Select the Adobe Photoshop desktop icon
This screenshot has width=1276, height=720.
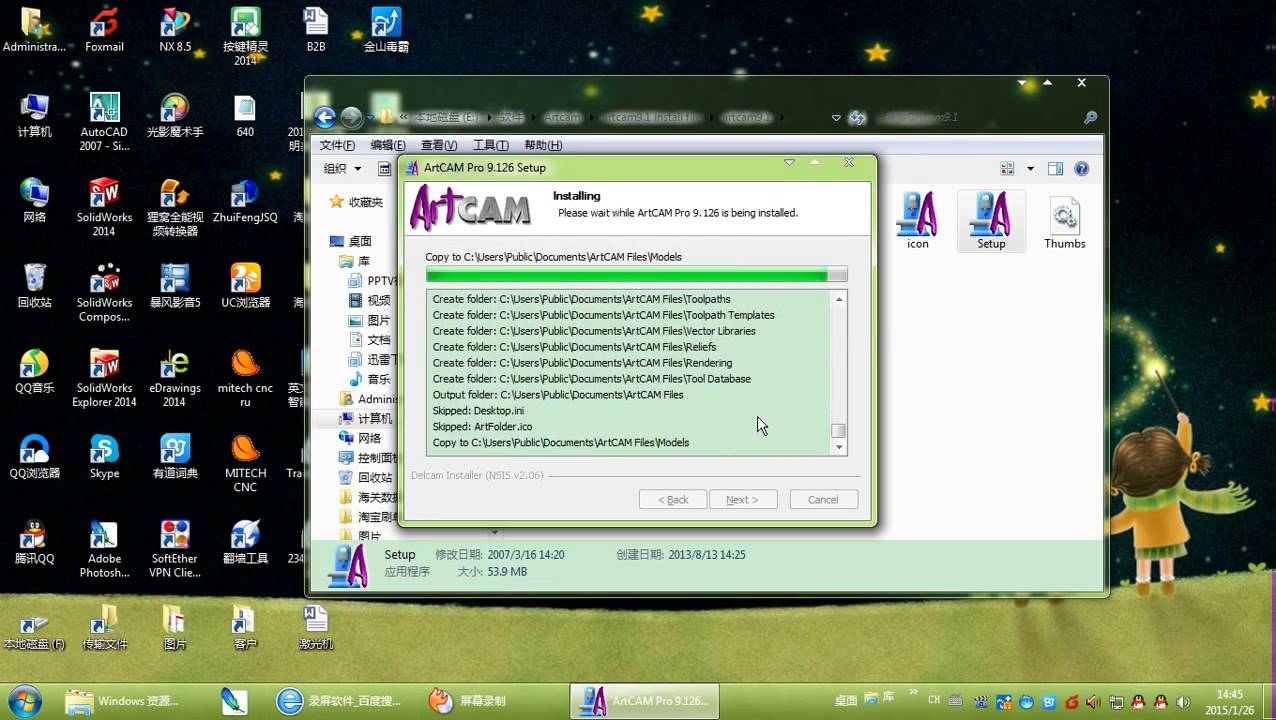[x=104, y=549]
